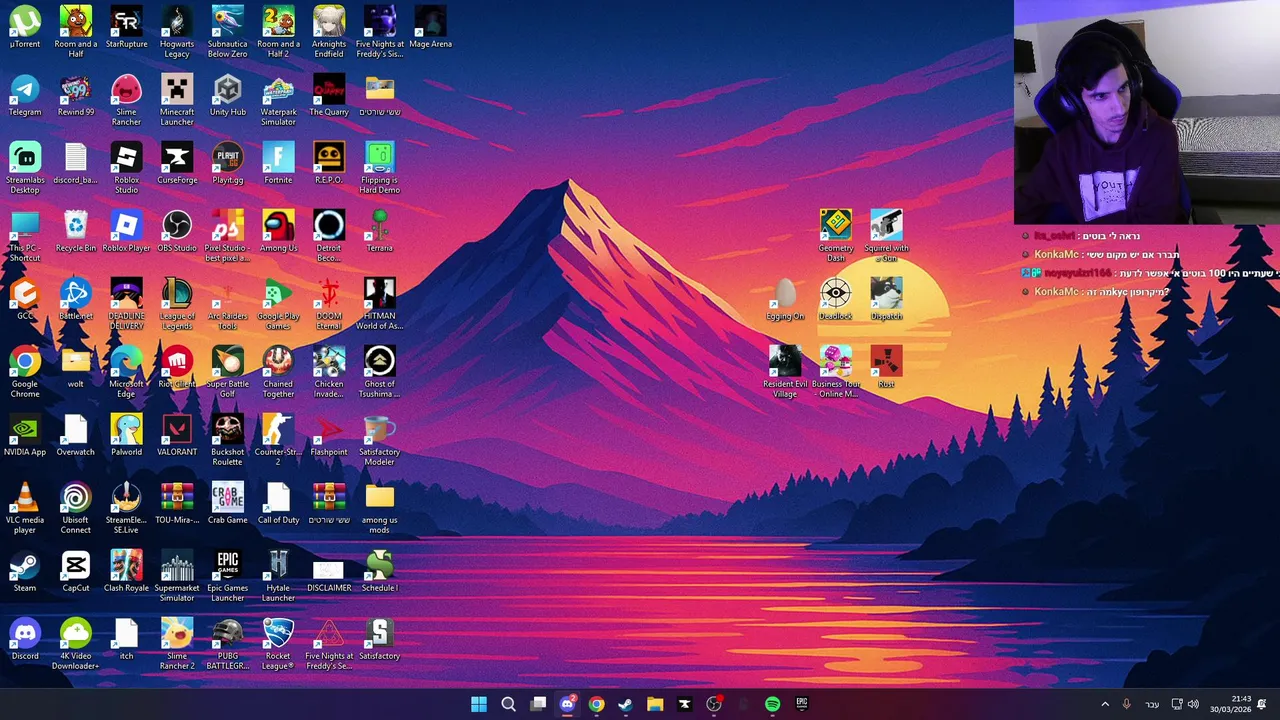The image size is (1280, 720).
Task: Open the input language switcher
Action: 1152,704
